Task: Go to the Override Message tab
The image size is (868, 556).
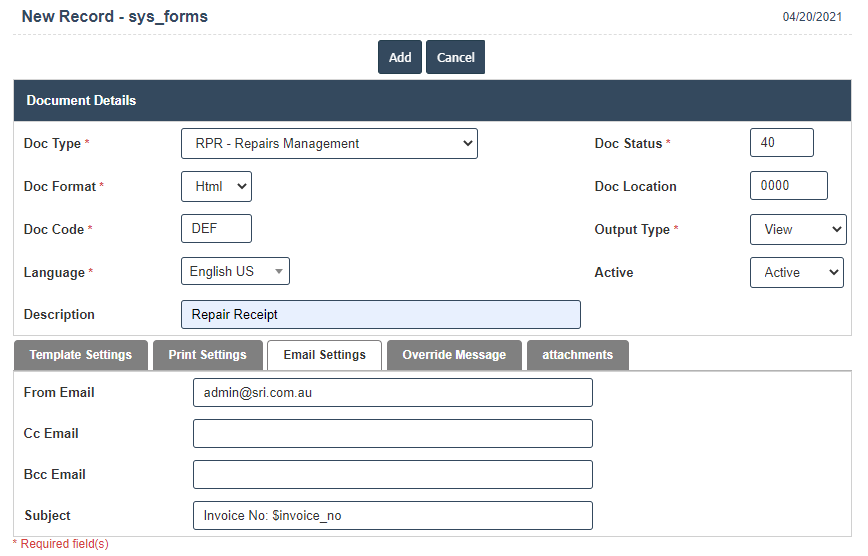Action: point(454,355)
